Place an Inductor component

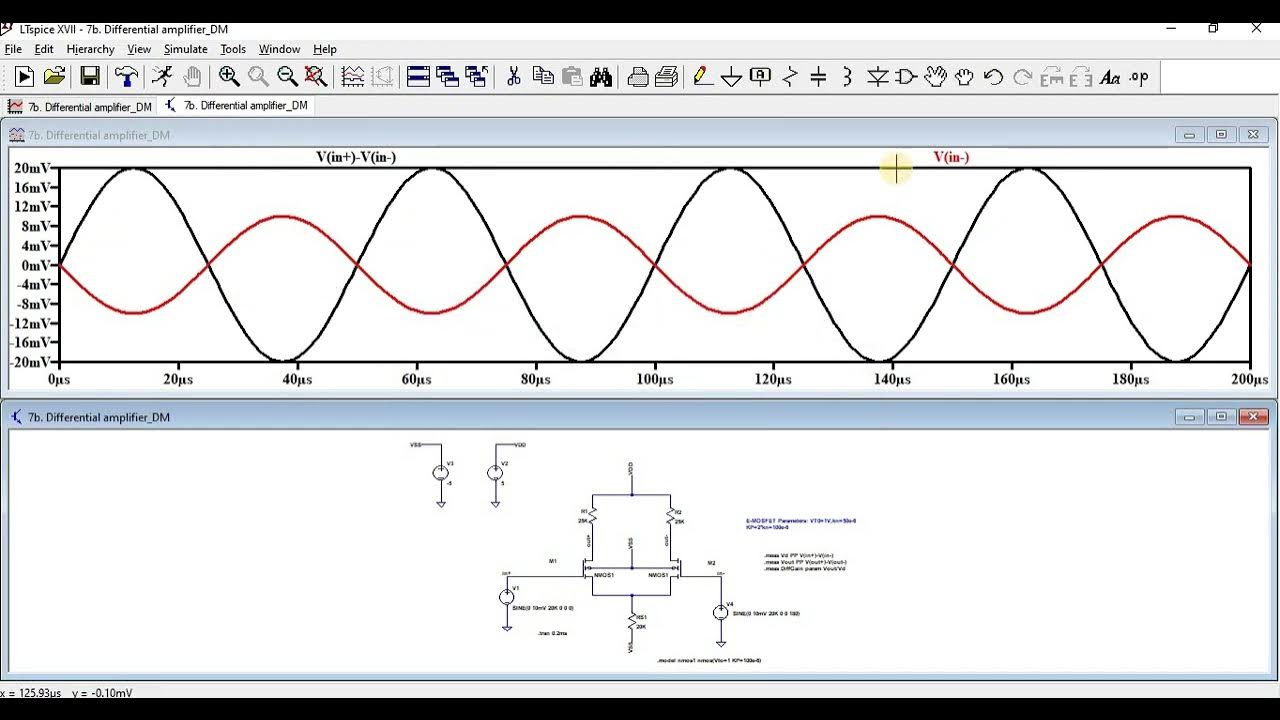848,76
